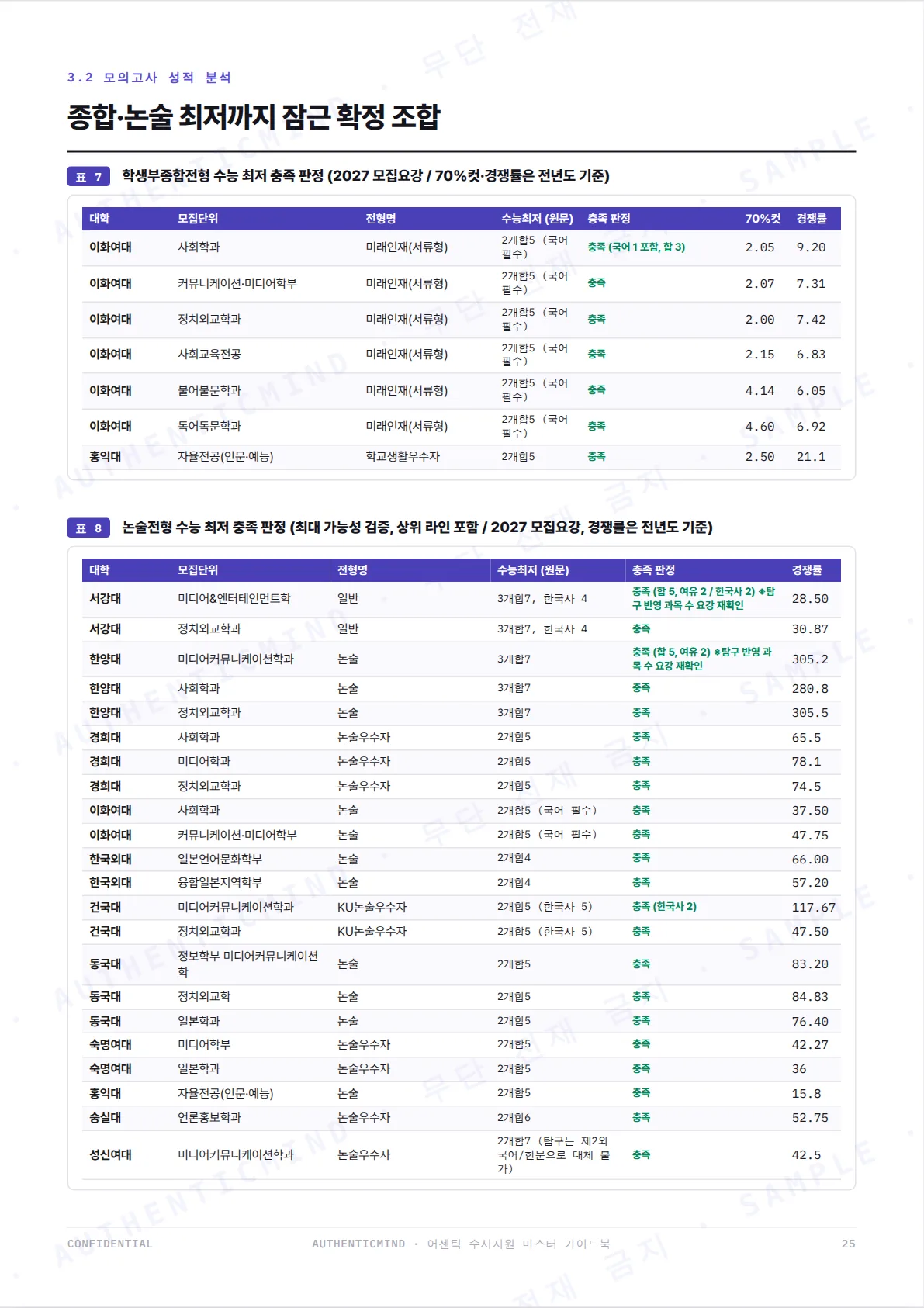Click the section label 3.2 모의고사 성적 분석
924x1308 pixels.
149,78
